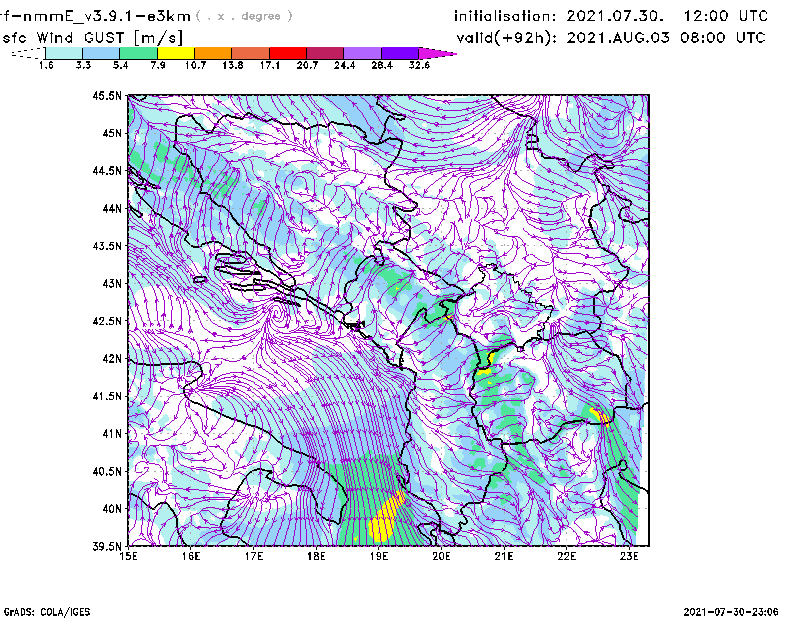Viewport: 800px width, 618px height.
Task: Click the 20E longitude label
Action: point(441,556)
